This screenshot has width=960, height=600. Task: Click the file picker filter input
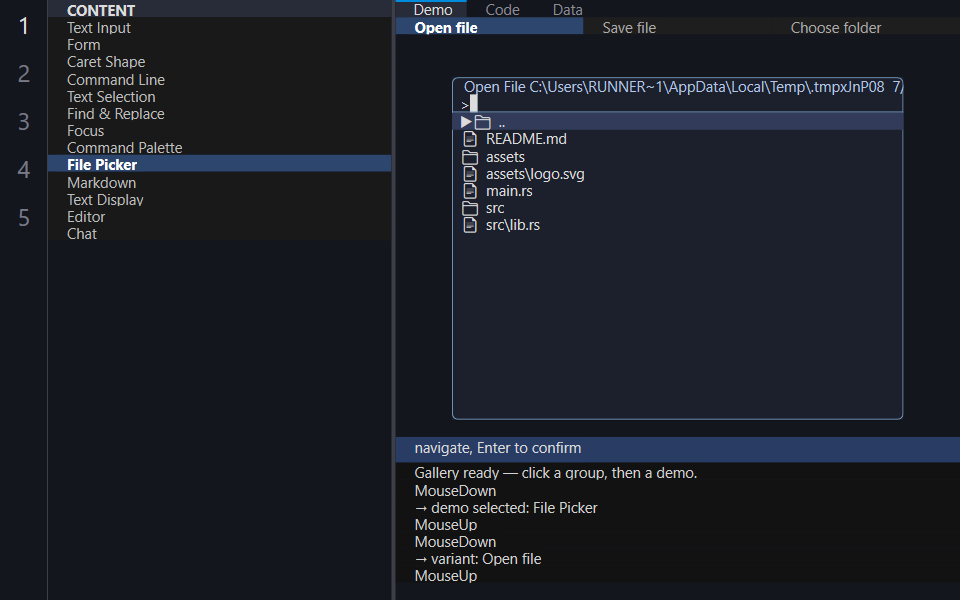pyautogui.click(x=681, y=105)
